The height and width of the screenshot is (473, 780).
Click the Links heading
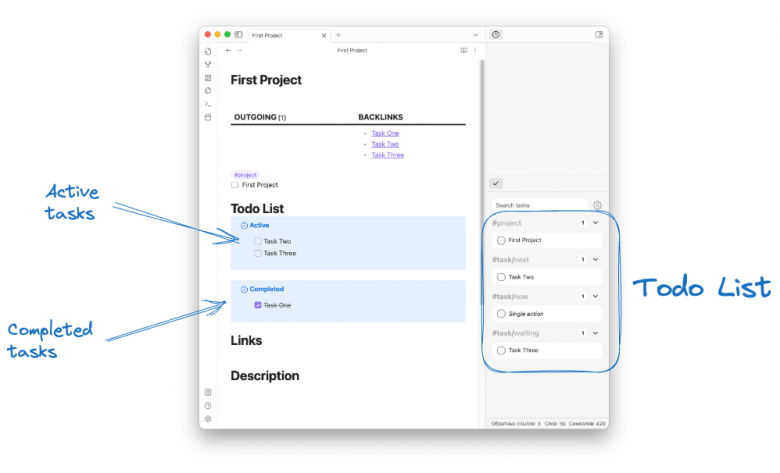pyautogui.click(x=246, y=341)
